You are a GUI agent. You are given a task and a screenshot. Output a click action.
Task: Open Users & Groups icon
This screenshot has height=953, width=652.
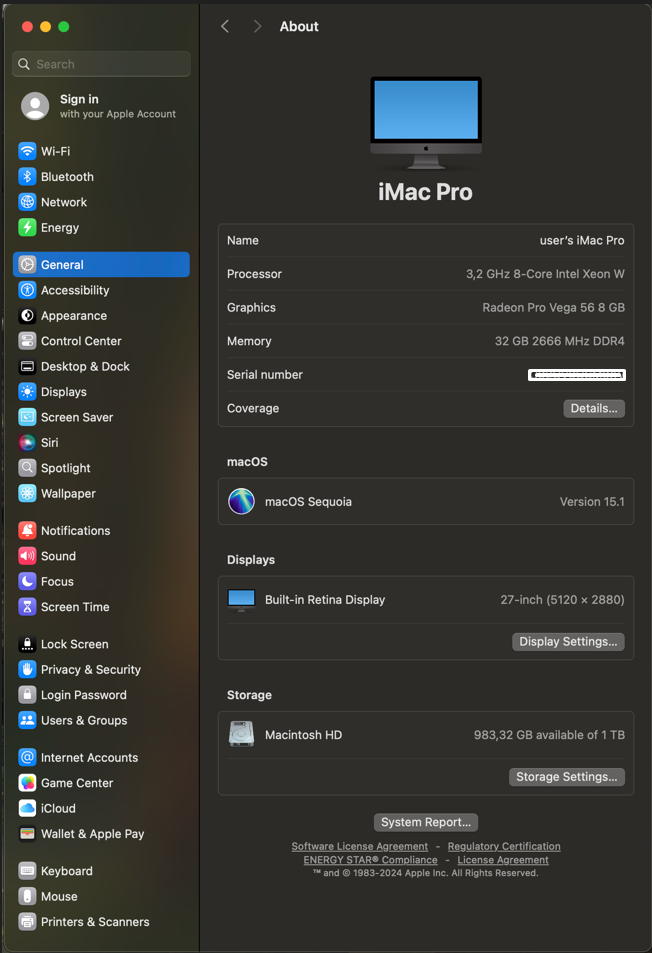coord(27,720)
